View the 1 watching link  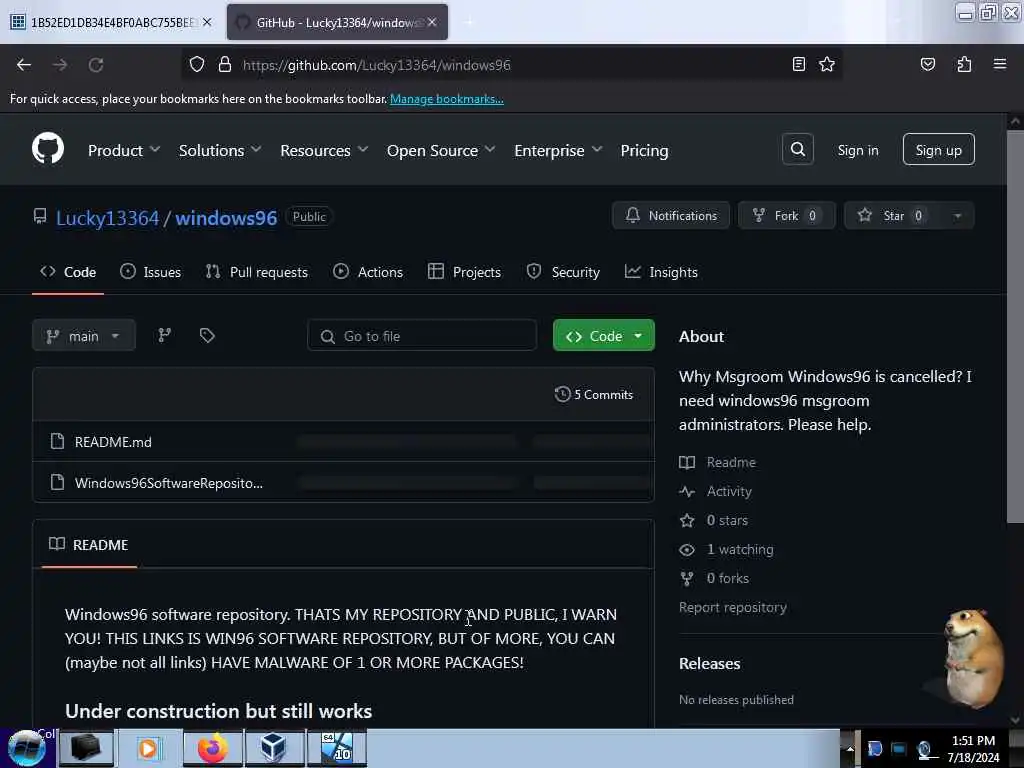tap(740, 549)
